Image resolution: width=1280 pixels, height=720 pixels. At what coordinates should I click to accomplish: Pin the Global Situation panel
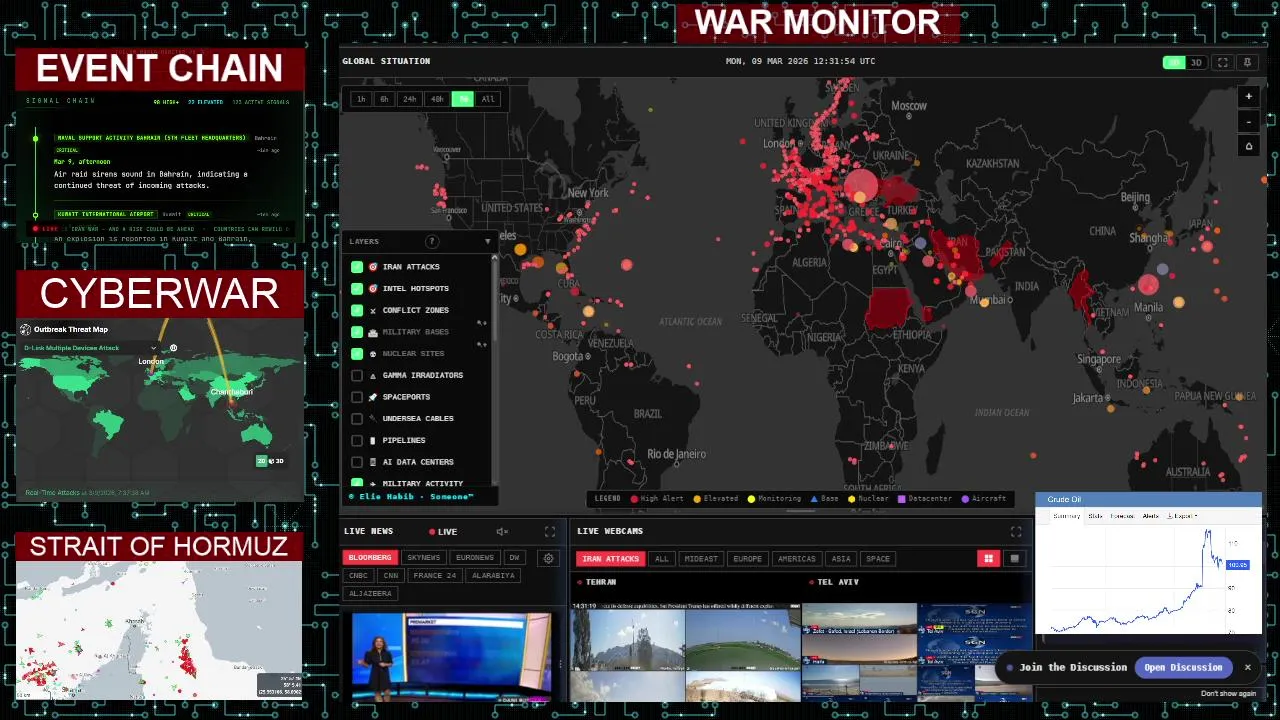(1247, 62)
